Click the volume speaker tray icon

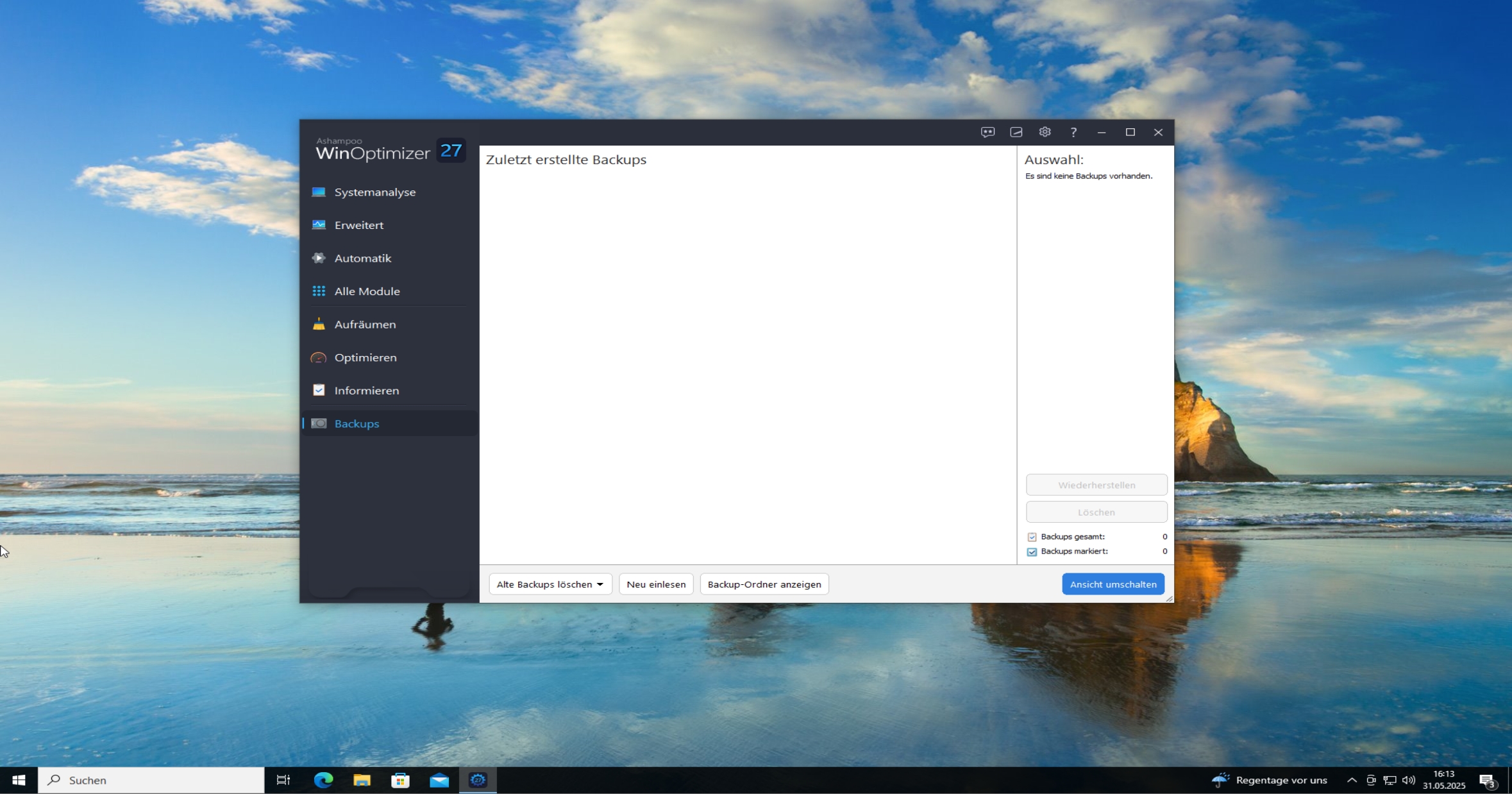pos(1408,781)
